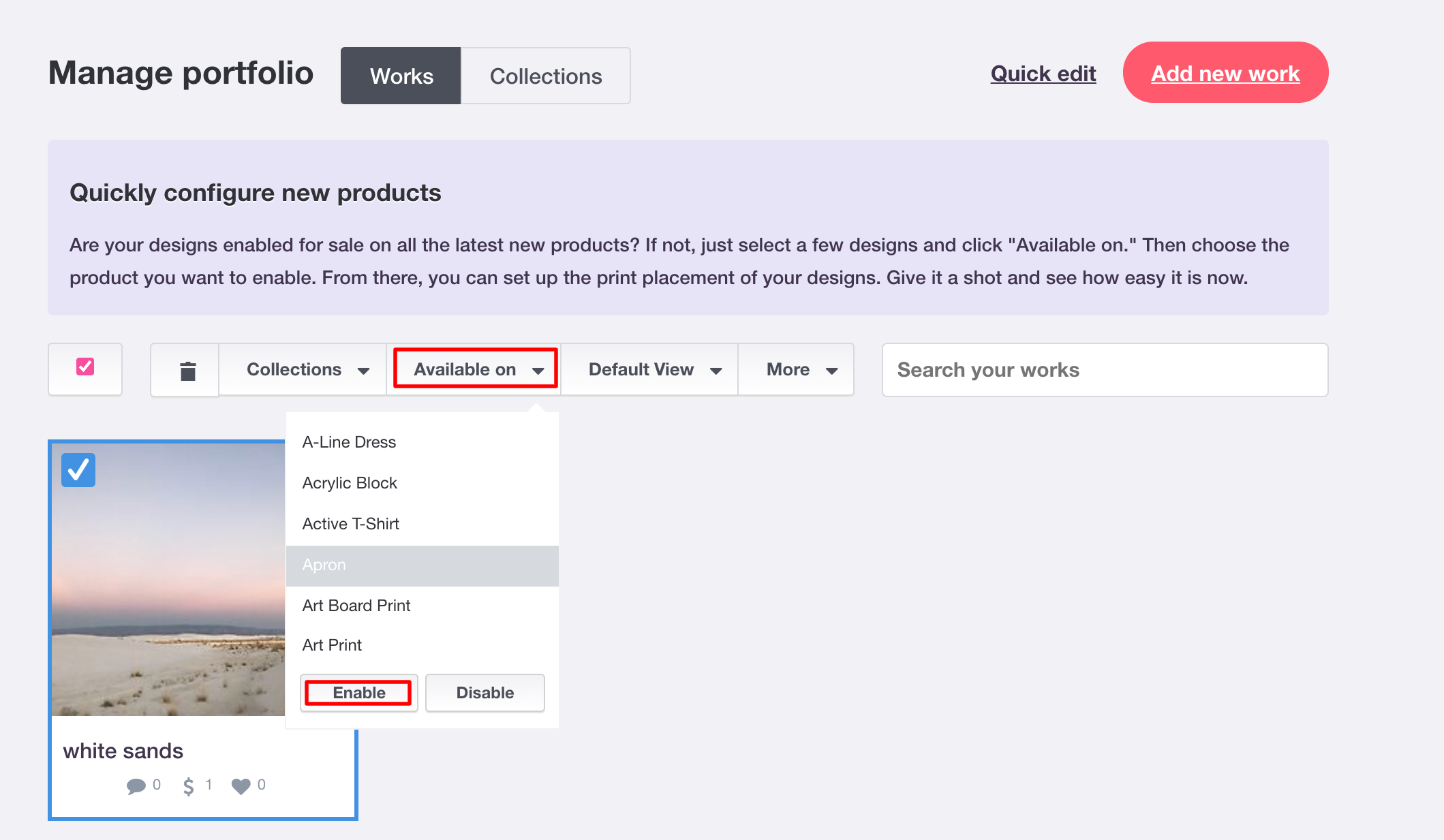The width and height of the screenshot is (1444, 840).
Task: Expand the Default View dropdown
Action: pos(649,370)
